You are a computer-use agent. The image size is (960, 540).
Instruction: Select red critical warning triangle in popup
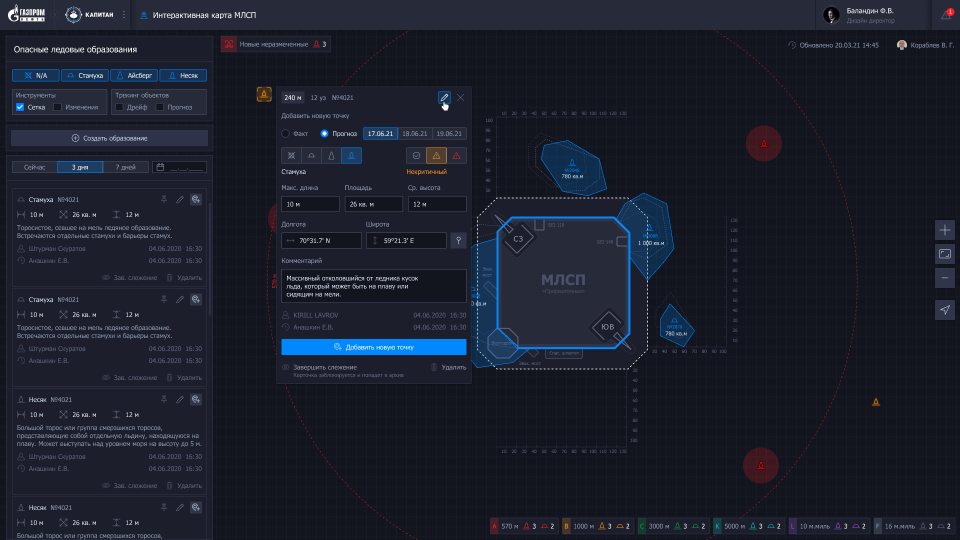point(456,155)
